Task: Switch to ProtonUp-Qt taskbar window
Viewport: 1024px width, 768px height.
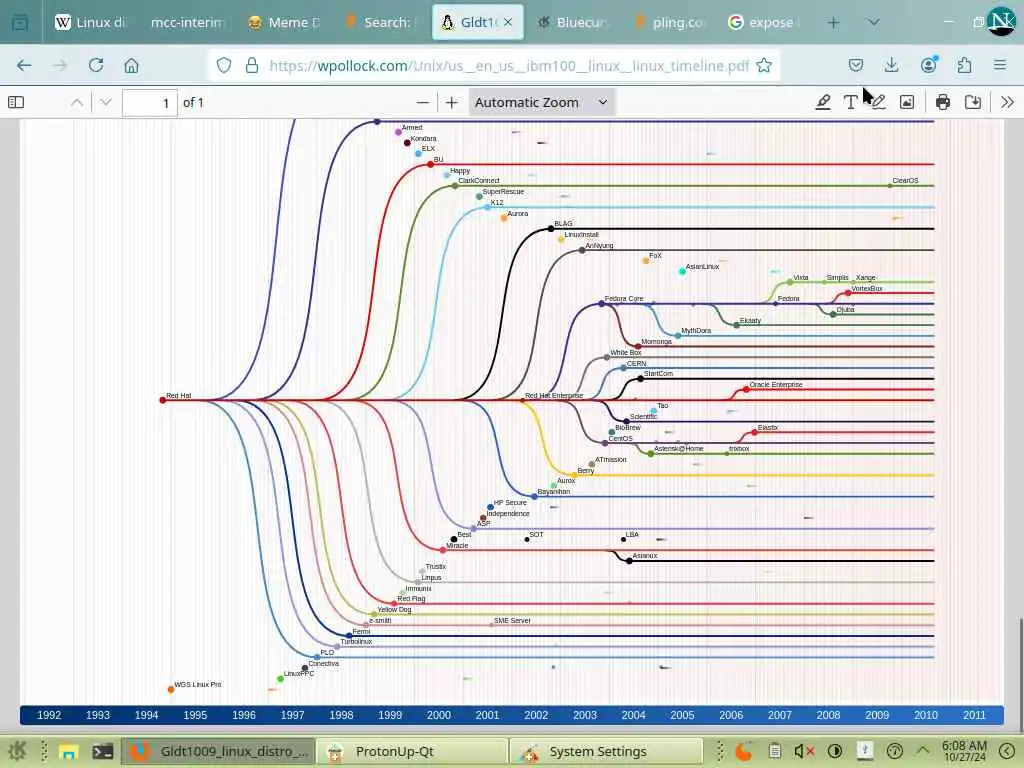Action: tap(413, 752)
